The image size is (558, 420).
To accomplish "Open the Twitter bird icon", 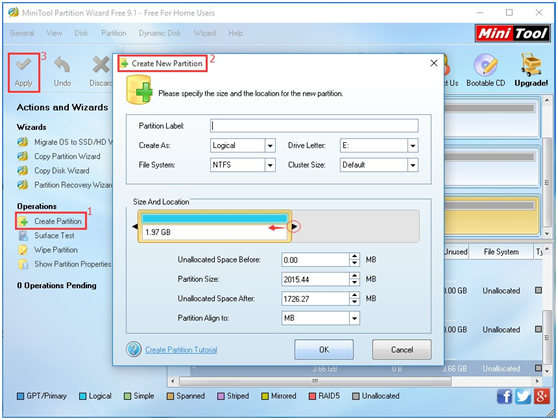I will (523, 396).
